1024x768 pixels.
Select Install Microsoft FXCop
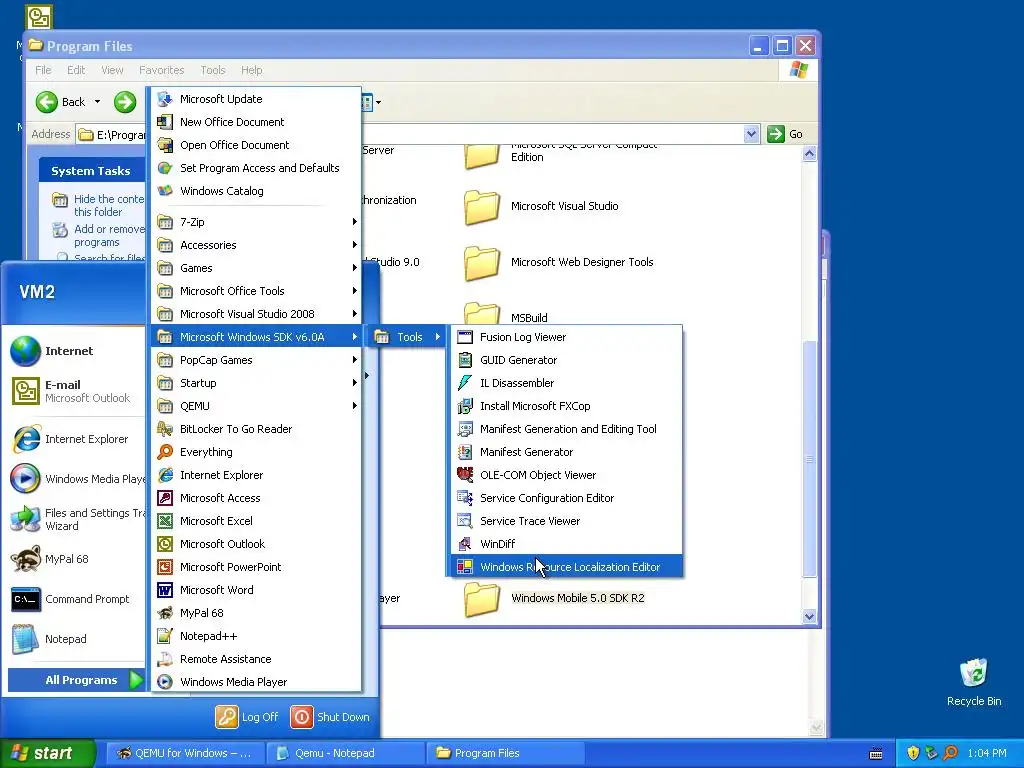tap(566, 406)
